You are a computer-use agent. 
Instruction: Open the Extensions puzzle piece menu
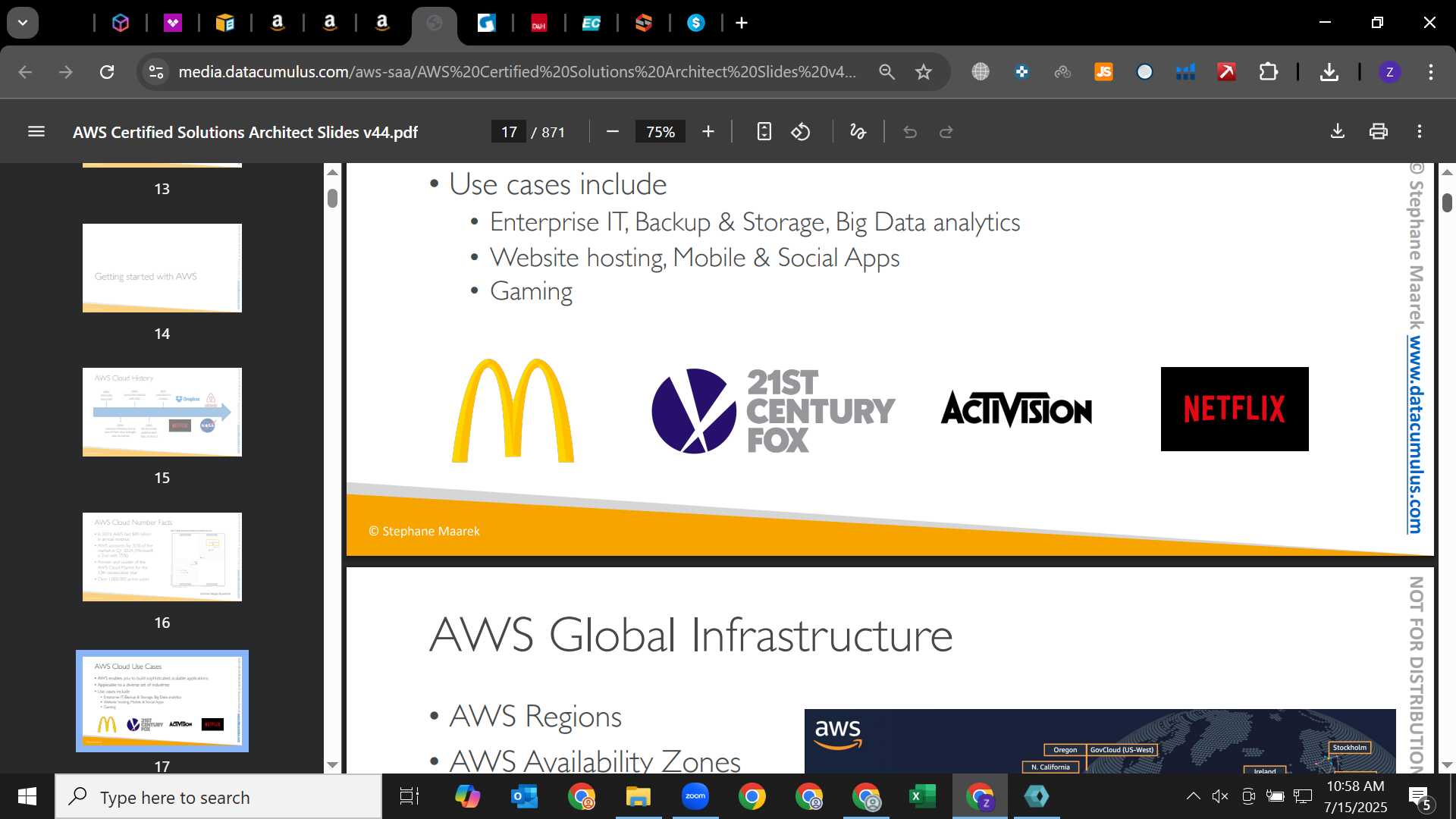1268,72
